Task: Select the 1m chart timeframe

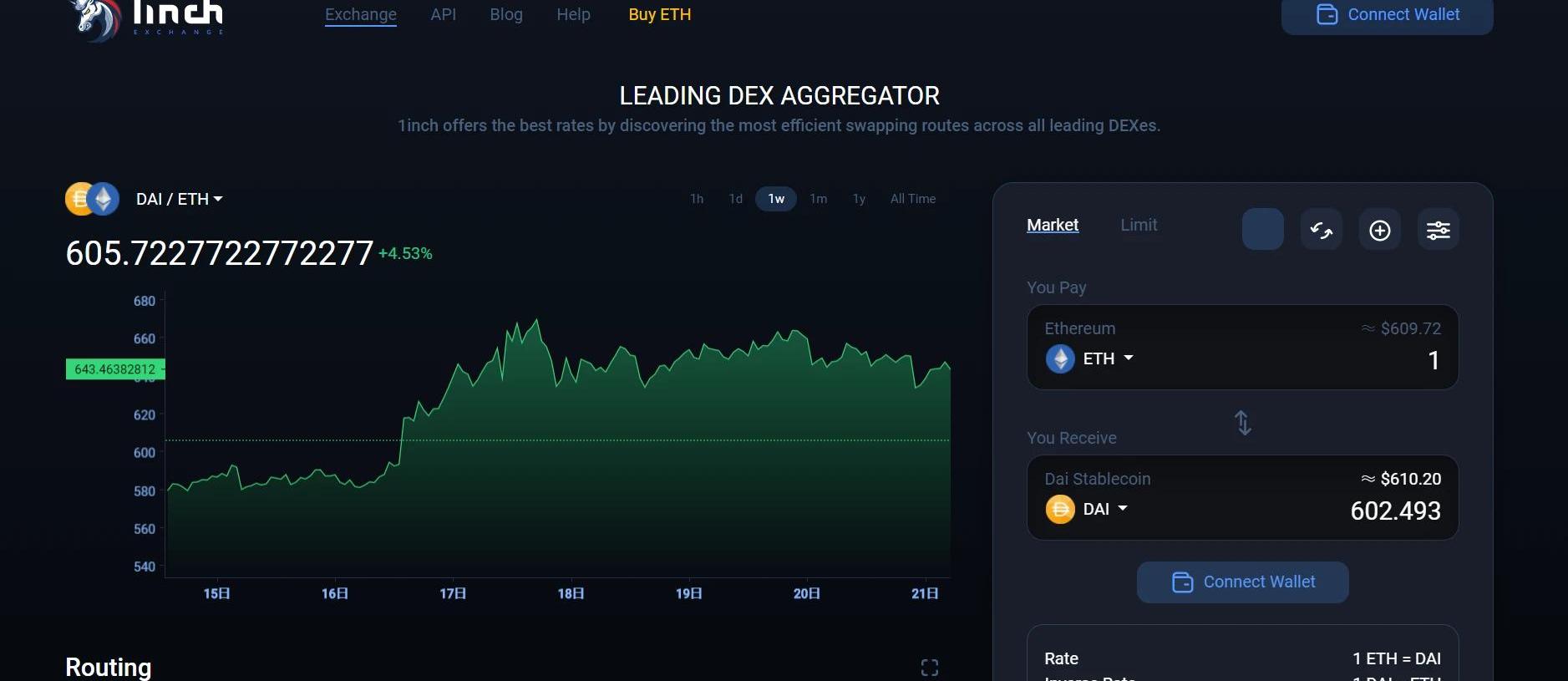Action: (819, 199)
